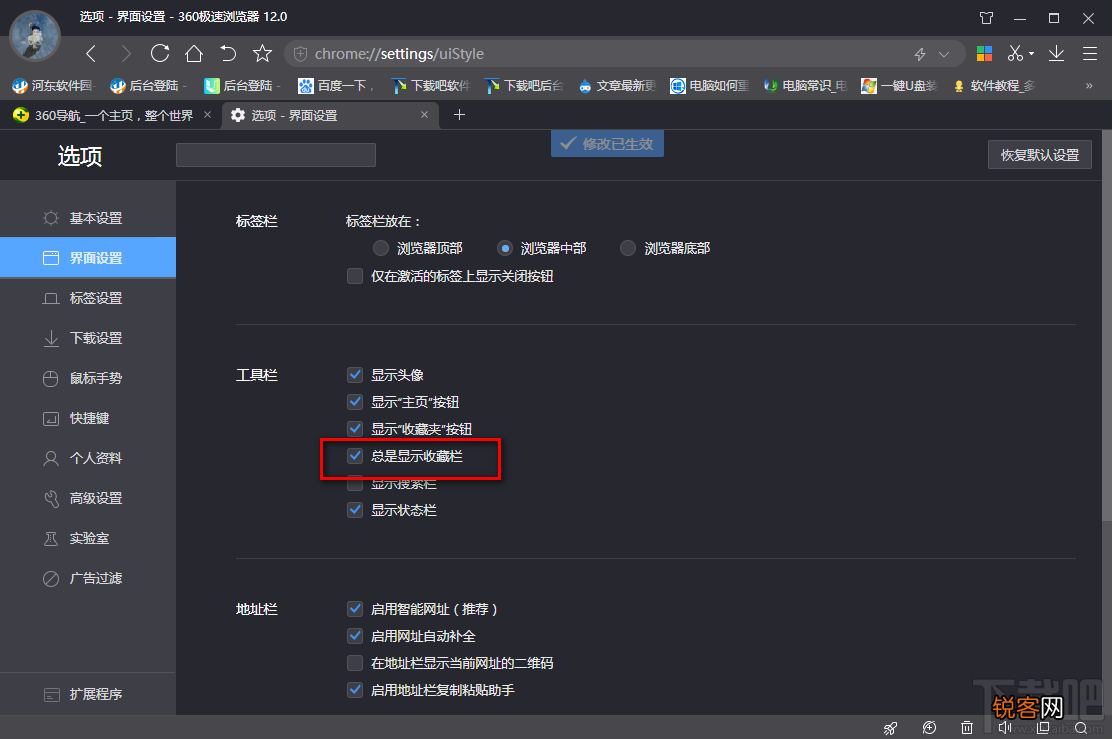This screenshot has width=1112, height=739.
Task: Toggle 总是显示收藏栏 checkbox
Action: point(355,456)
